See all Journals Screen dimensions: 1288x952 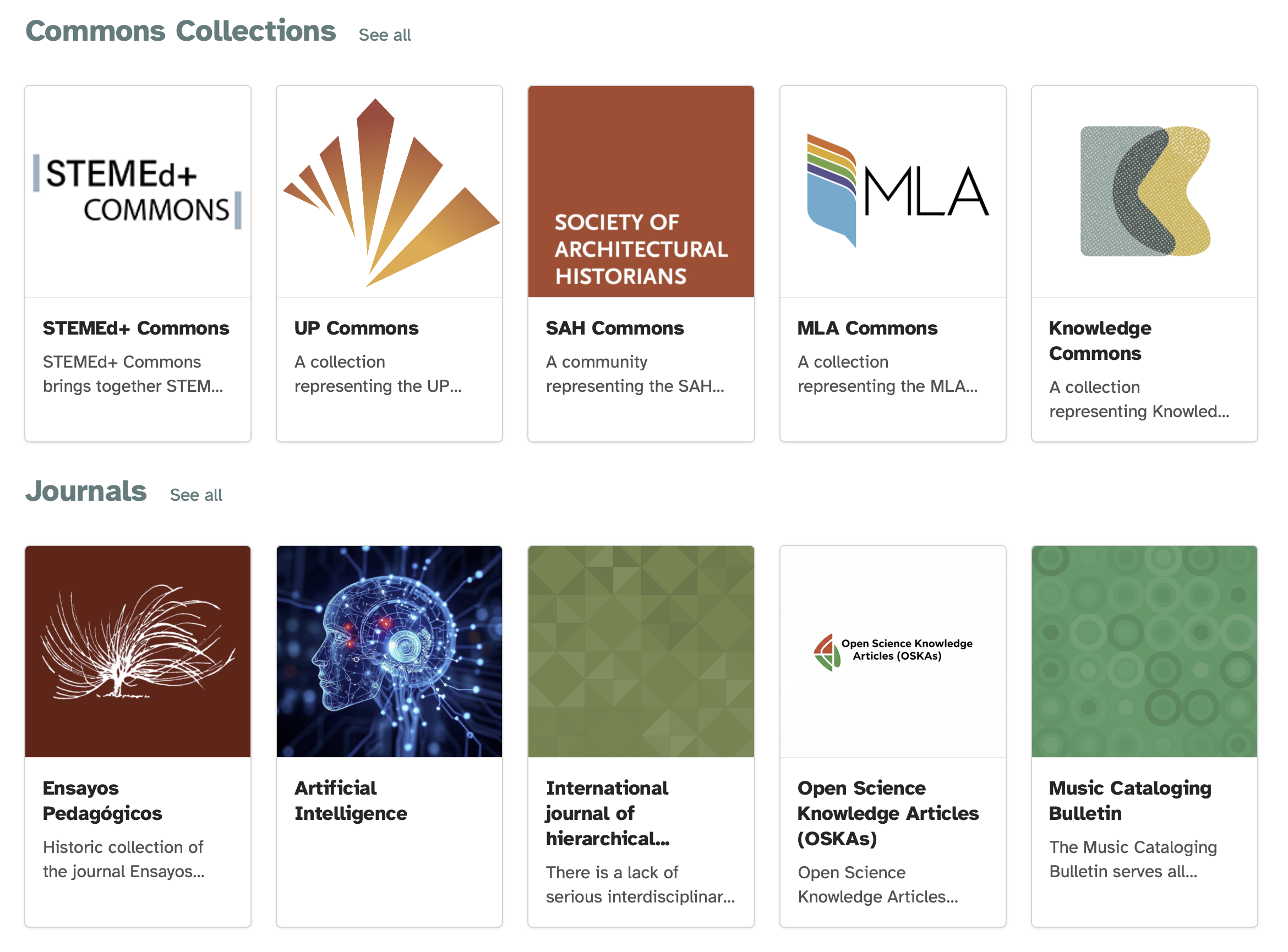click(195, 495)
